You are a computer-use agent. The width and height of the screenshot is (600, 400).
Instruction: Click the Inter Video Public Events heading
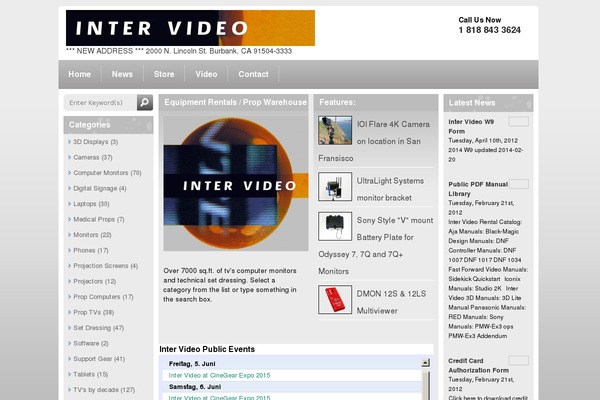click(207, 349)
